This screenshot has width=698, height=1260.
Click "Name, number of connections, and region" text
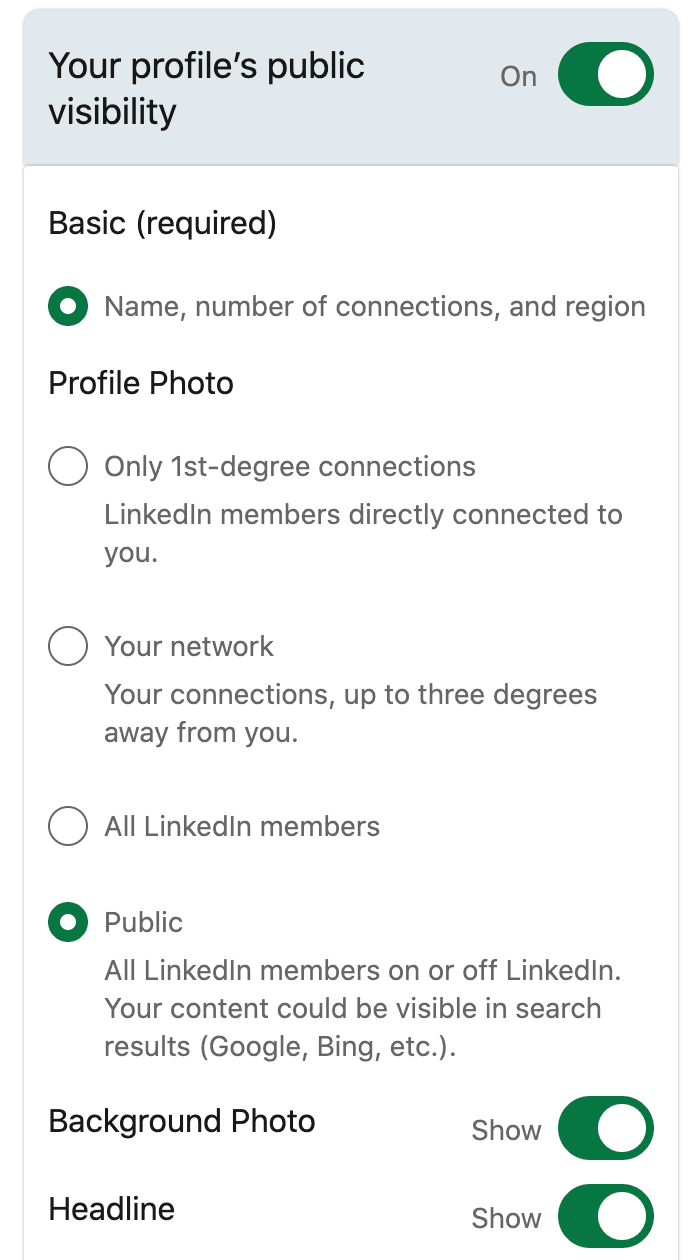[x=374, y=306]
